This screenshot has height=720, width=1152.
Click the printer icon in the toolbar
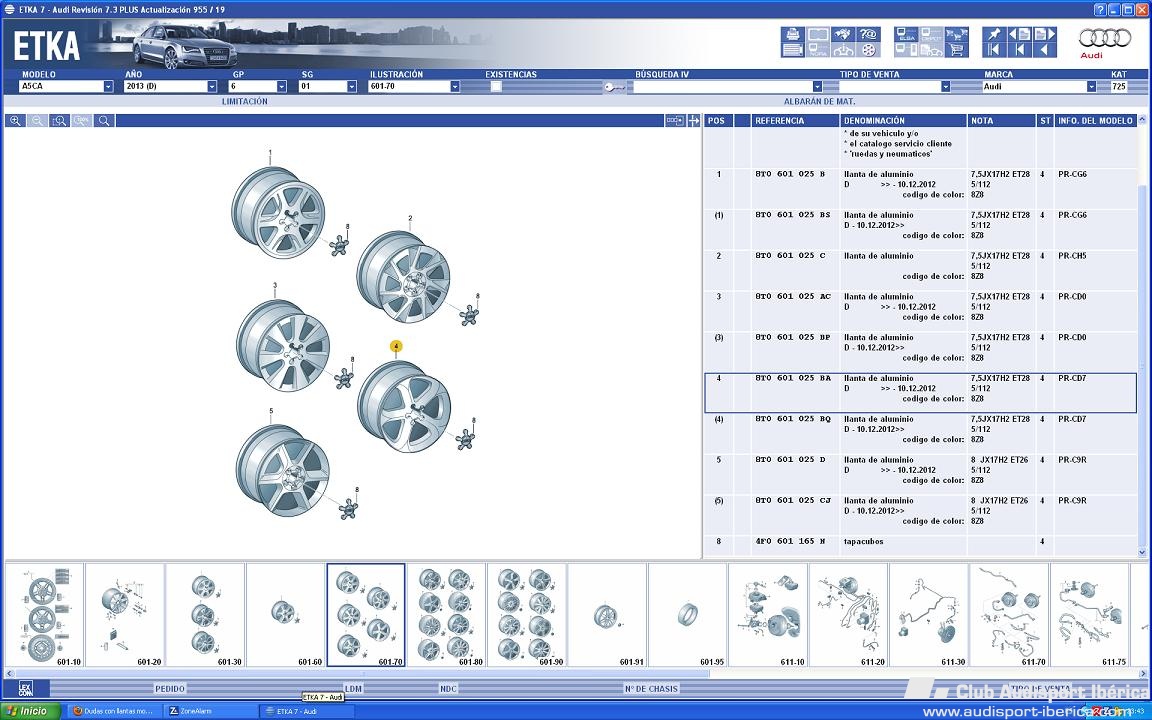click(x=793, y=35)
